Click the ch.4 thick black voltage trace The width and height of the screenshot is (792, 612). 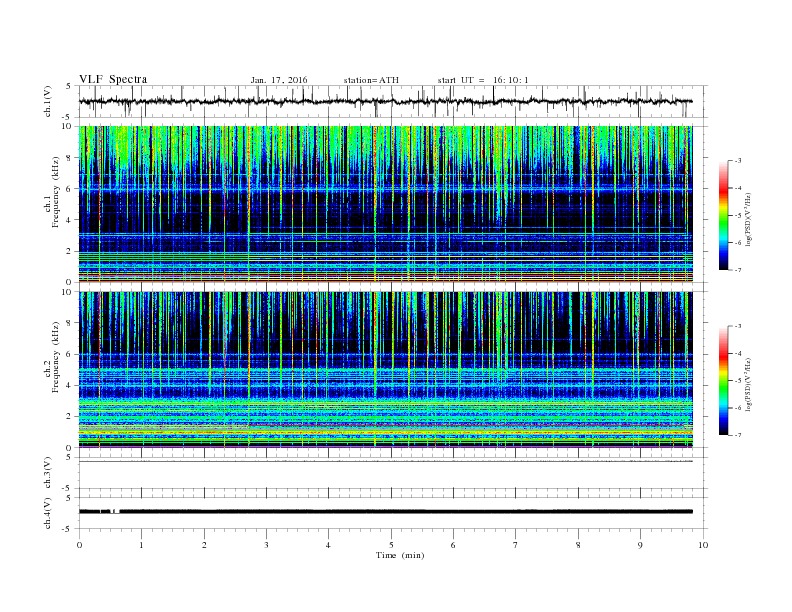(x=385, y=512)
